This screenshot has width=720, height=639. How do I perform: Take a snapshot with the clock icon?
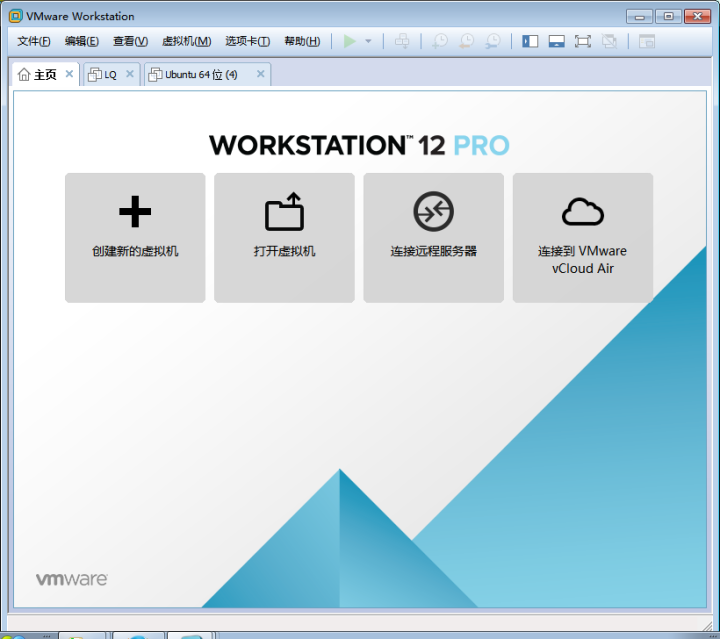pyautogui.click(x=440, y=41)
